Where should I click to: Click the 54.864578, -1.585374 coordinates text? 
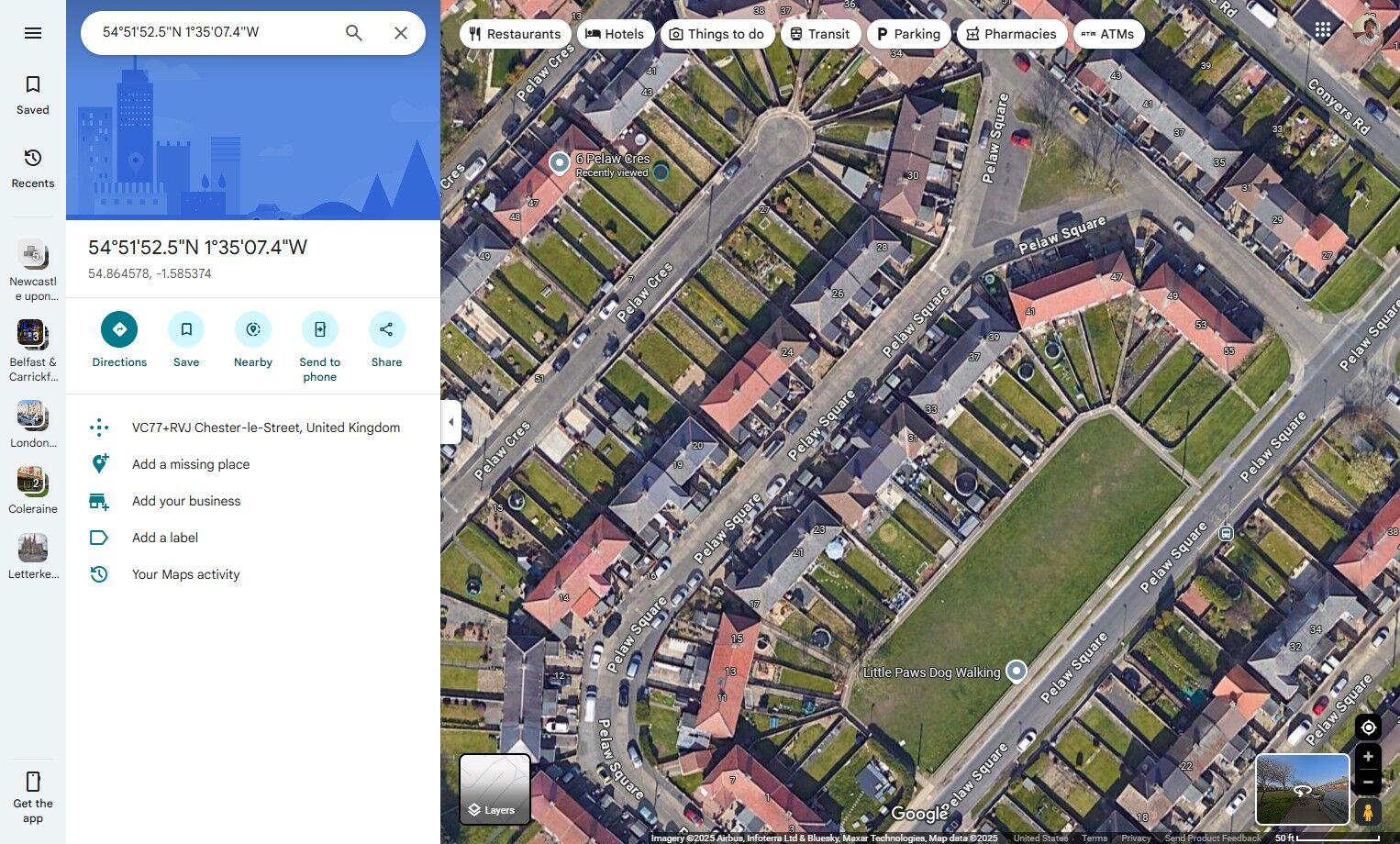[x=150, y=273]
